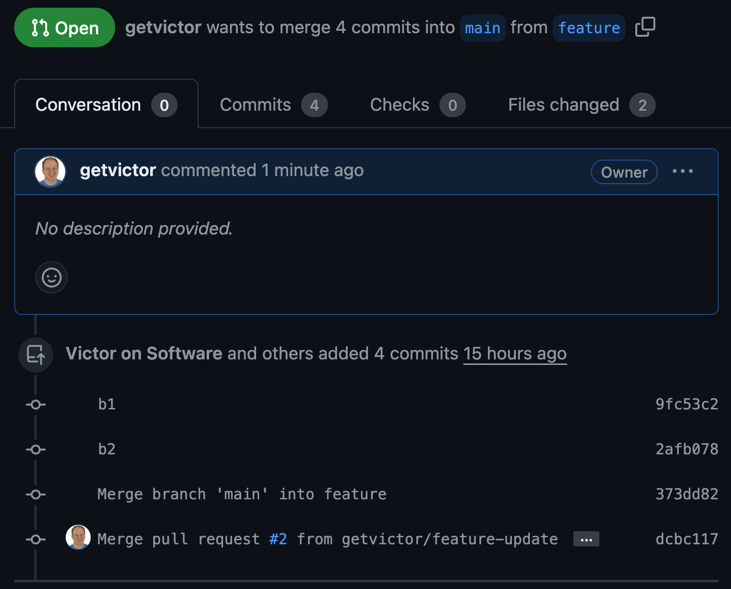Image resolution: width=731 pixels, height=589 pixels.
Task: Go to the Files changed tab
Action: point(580,104)
